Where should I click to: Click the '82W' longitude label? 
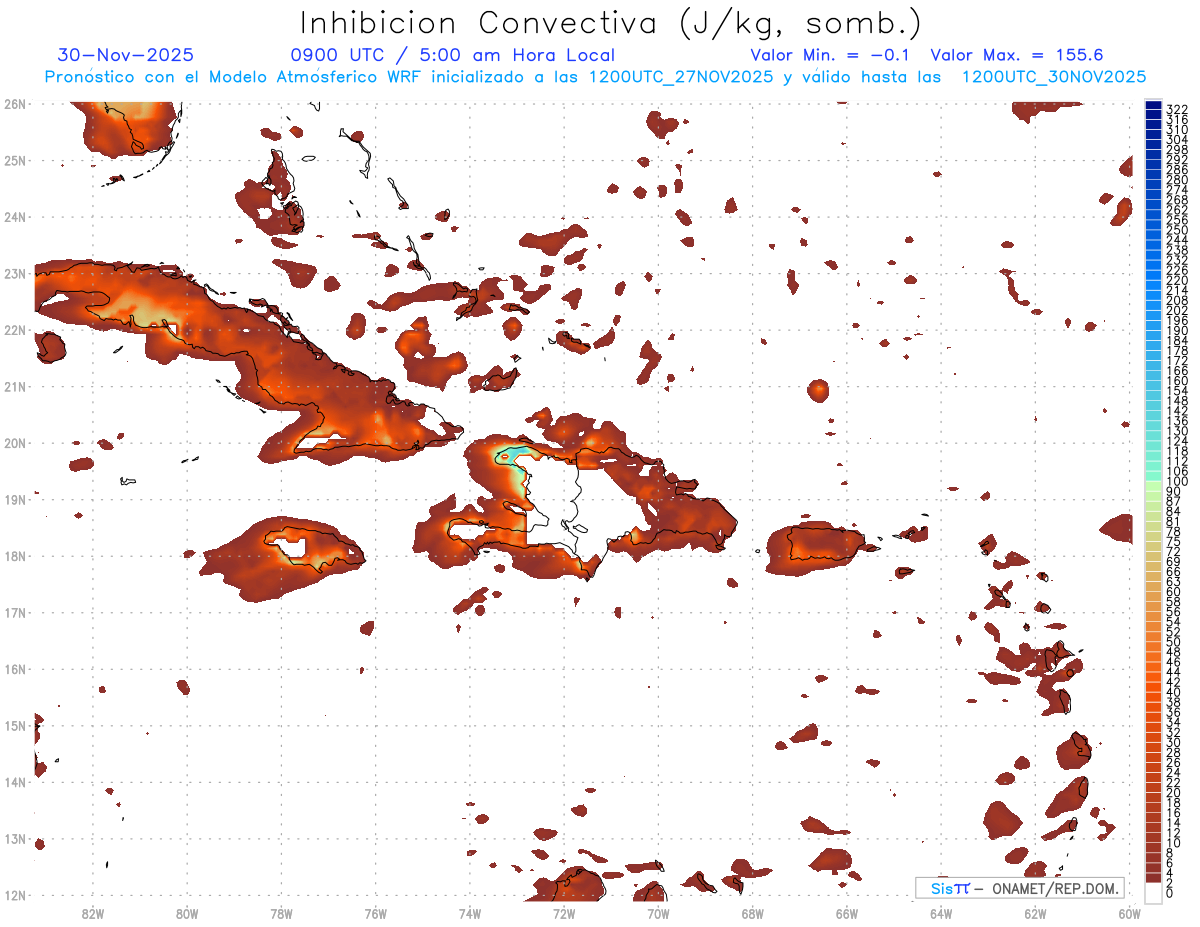[93, 913]
